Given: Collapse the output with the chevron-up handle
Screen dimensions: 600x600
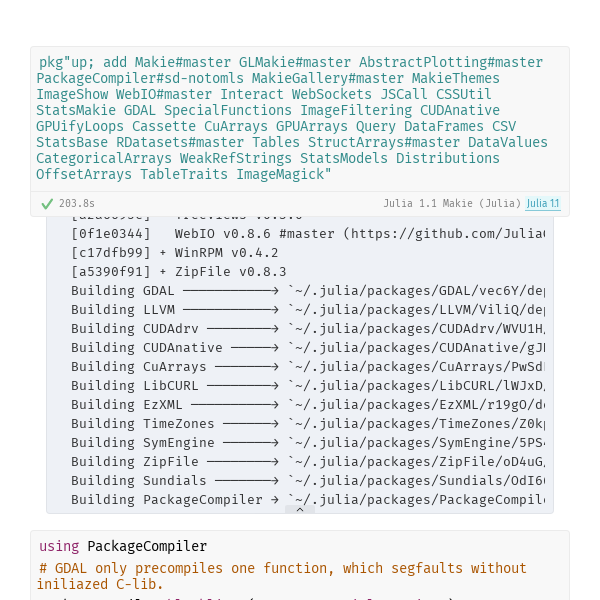Looking at the screenshot, I should [300, 509].
